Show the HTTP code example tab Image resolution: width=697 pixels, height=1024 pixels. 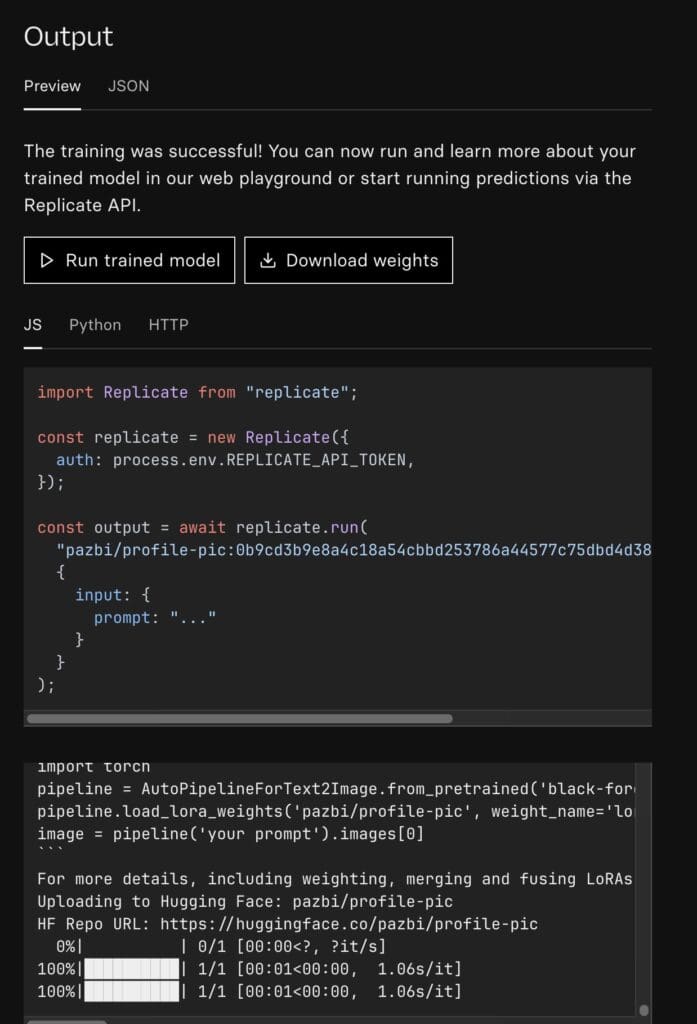[x=169, y=325]
